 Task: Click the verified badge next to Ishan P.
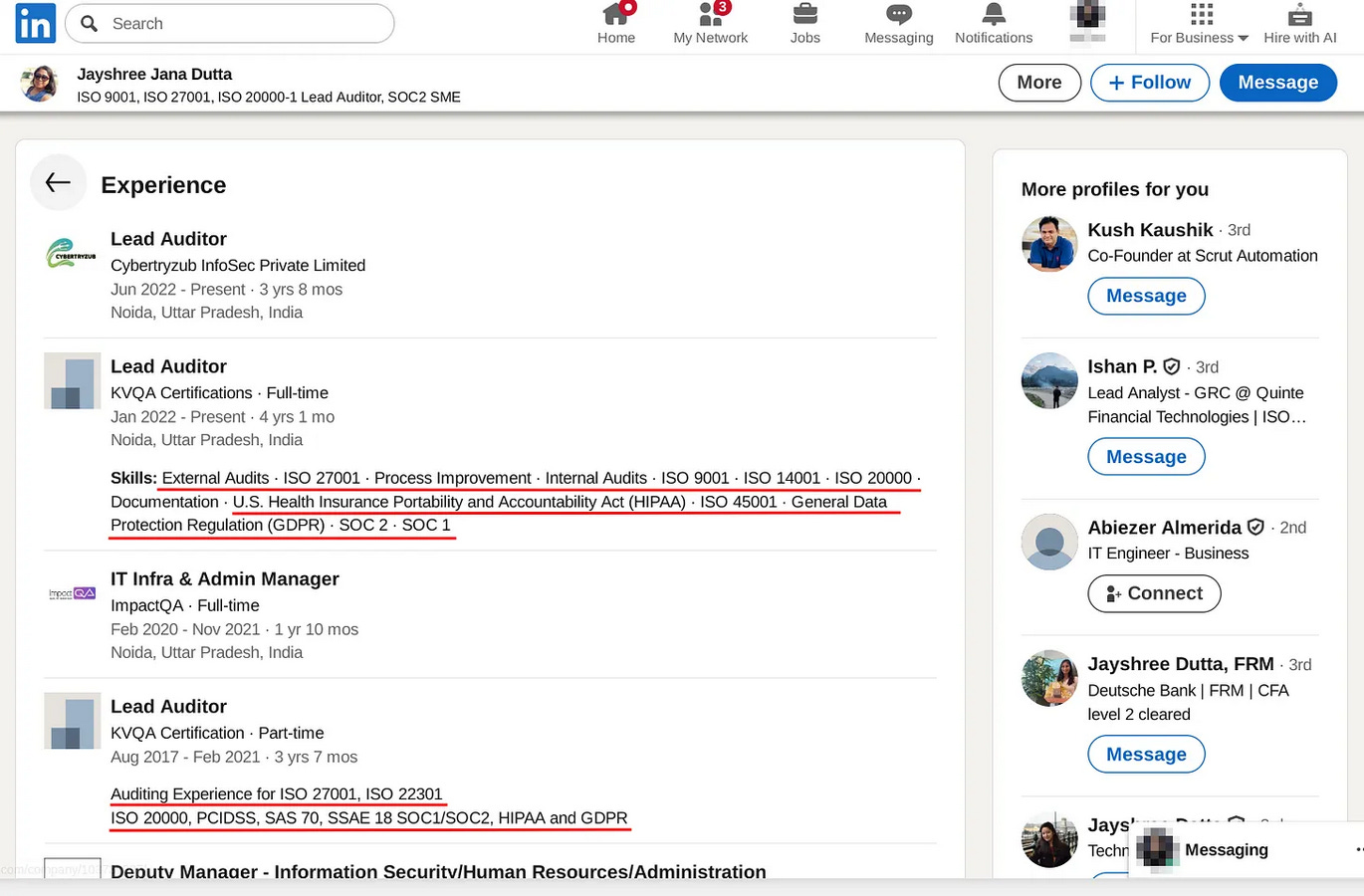point(1172,366)
